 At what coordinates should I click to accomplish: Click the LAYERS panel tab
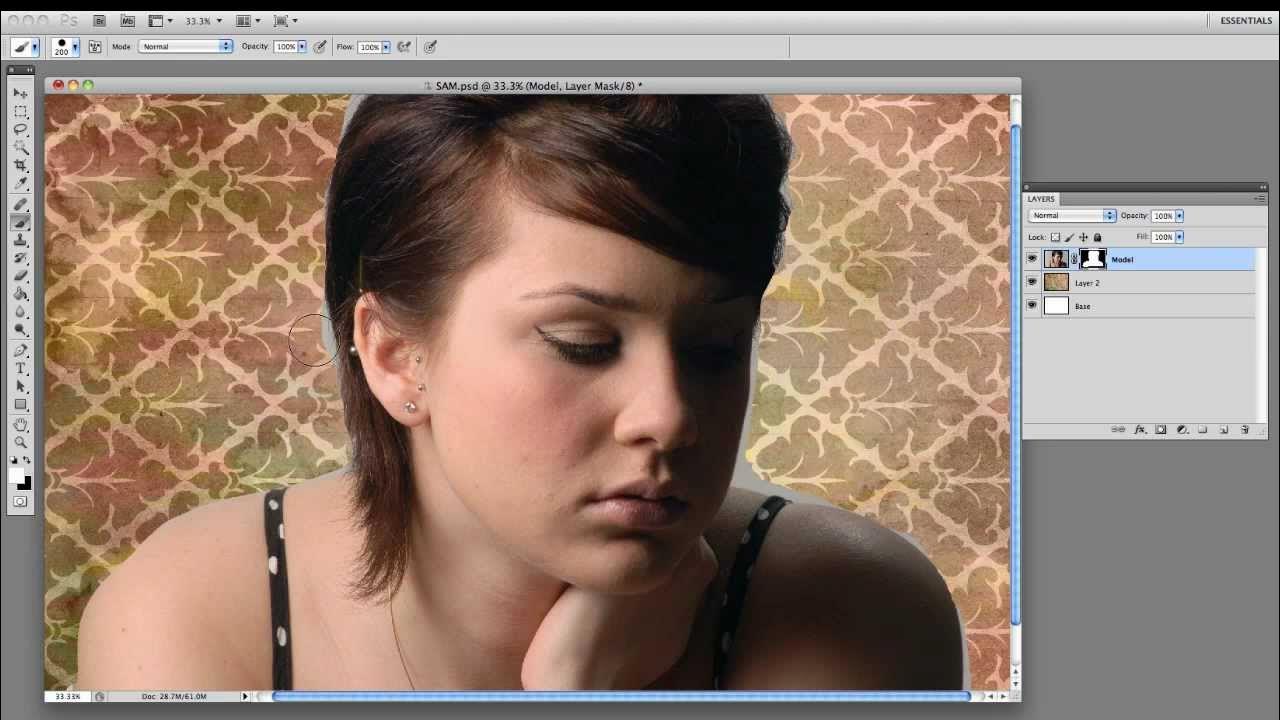pos(1041,199)
